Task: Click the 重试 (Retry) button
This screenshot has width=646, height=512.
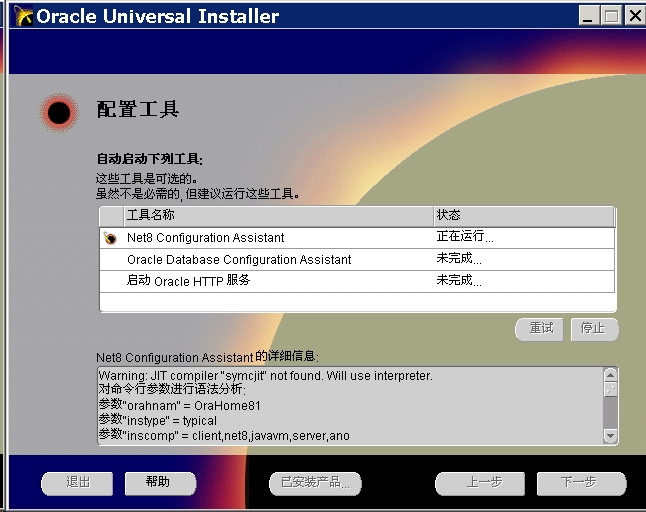Action: (539, 329)
